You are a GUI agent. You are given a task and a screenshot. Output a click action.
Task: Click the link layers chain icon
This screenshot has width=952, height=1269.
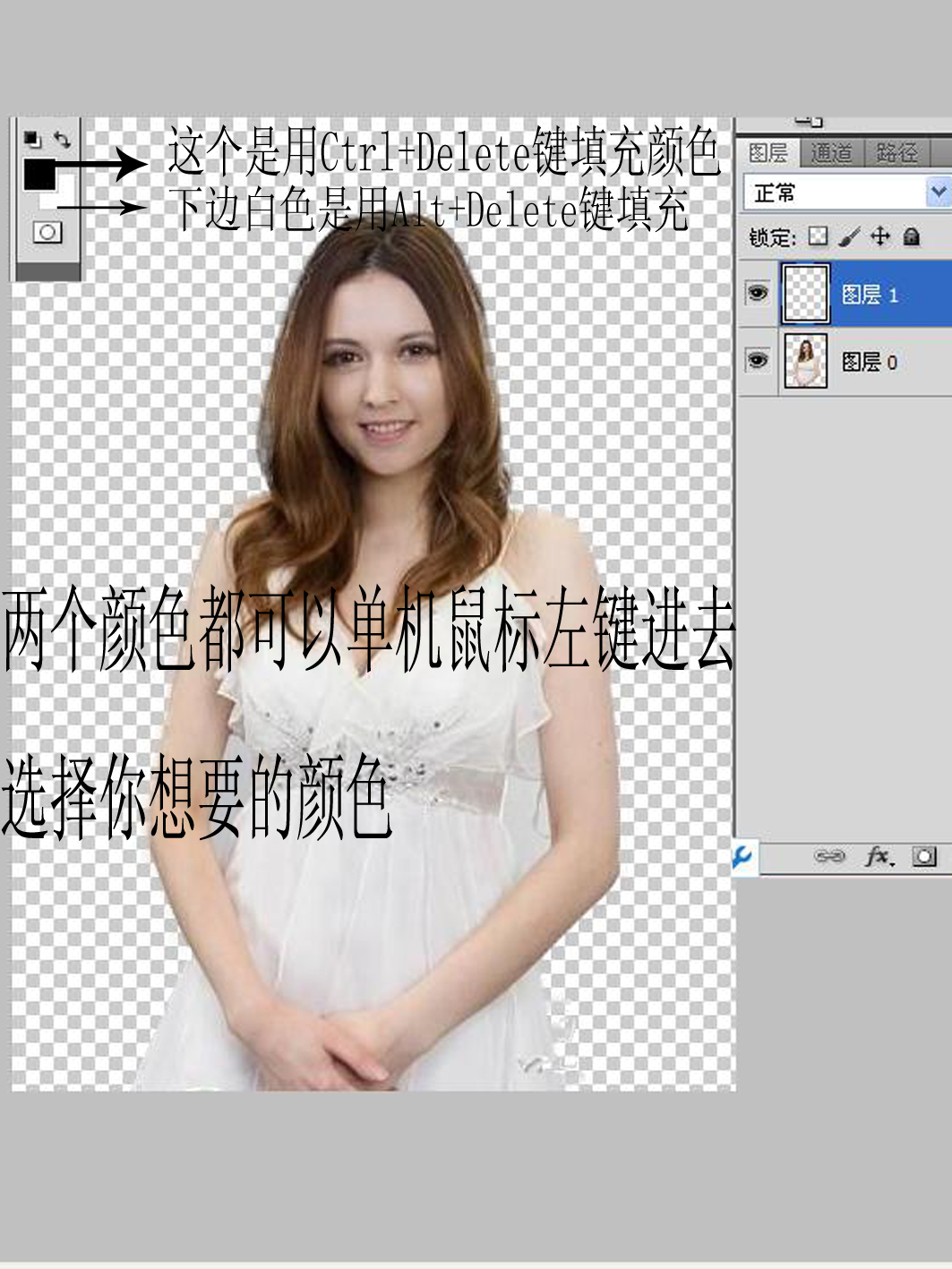(x=828, y=856)
